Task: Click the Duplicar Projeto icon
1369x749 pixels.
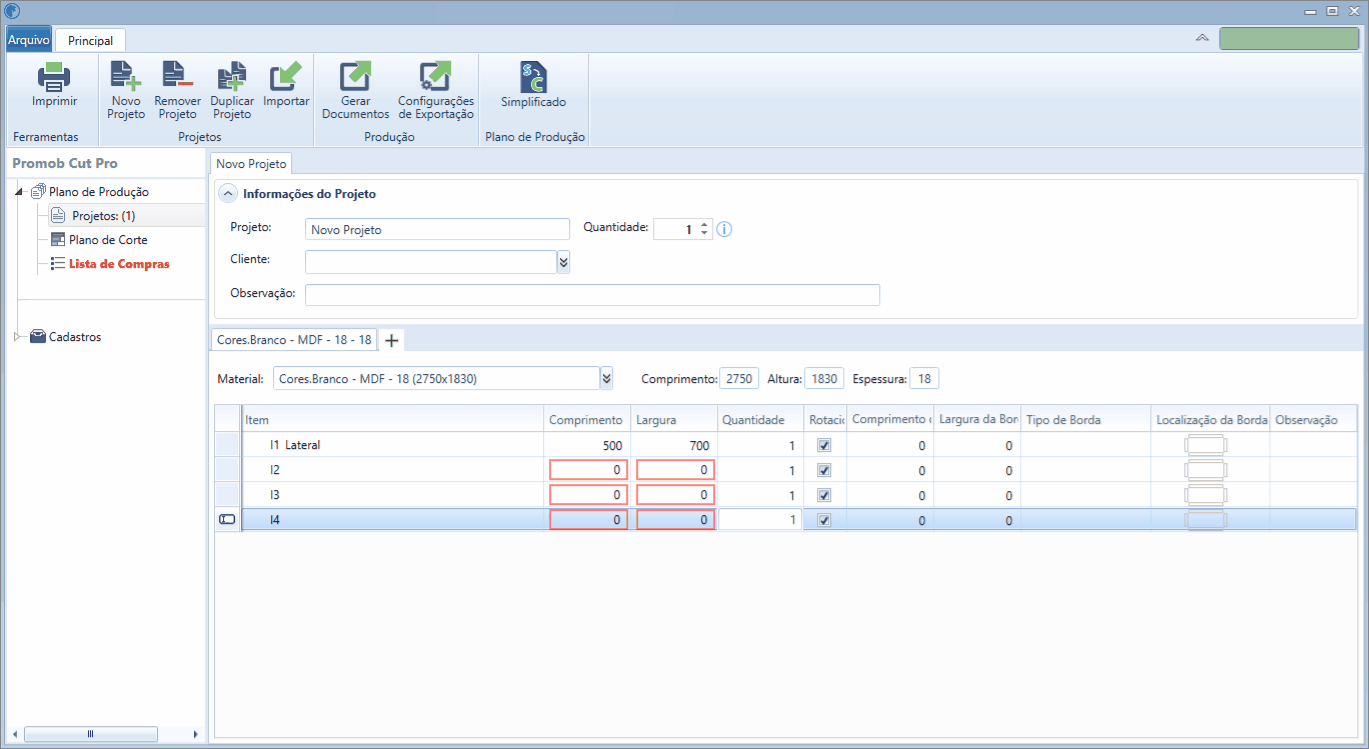Action: tap(232, 77)
